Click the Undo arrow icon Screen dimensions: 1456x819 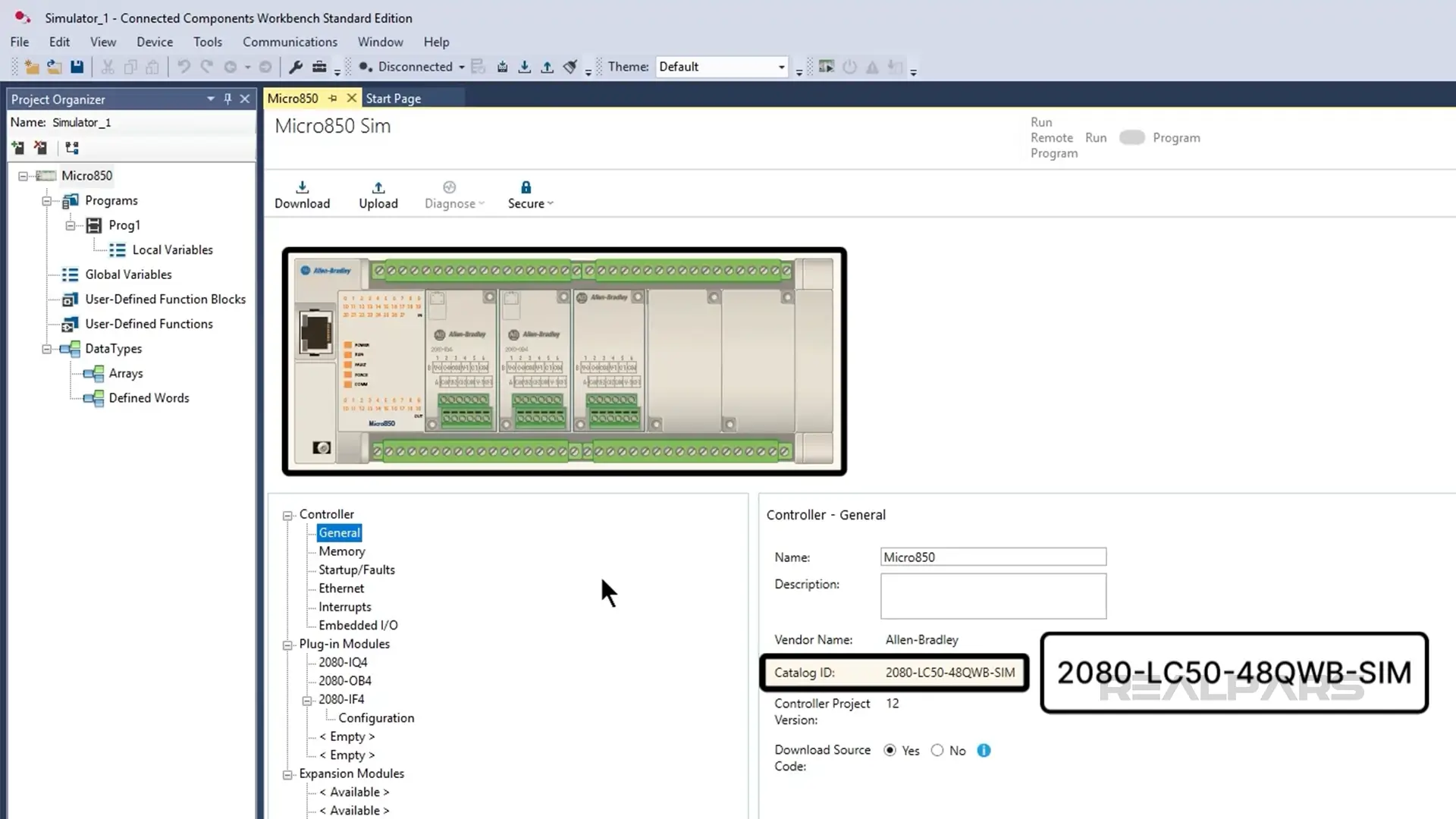pyautogui.click(x=184, y=67)
